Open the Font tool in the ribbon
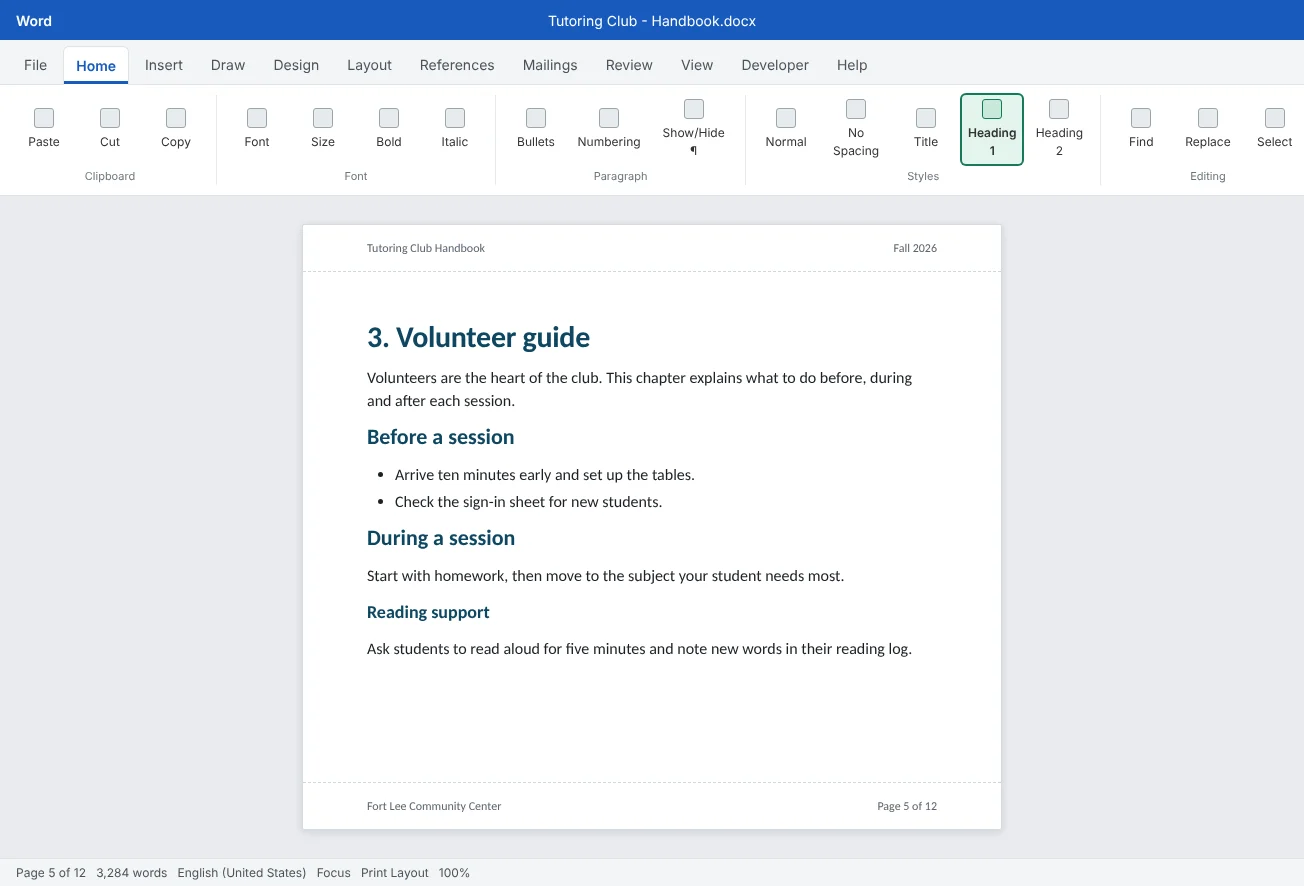Viewport: 1304px width, 886px height. [x=257, y=130]
